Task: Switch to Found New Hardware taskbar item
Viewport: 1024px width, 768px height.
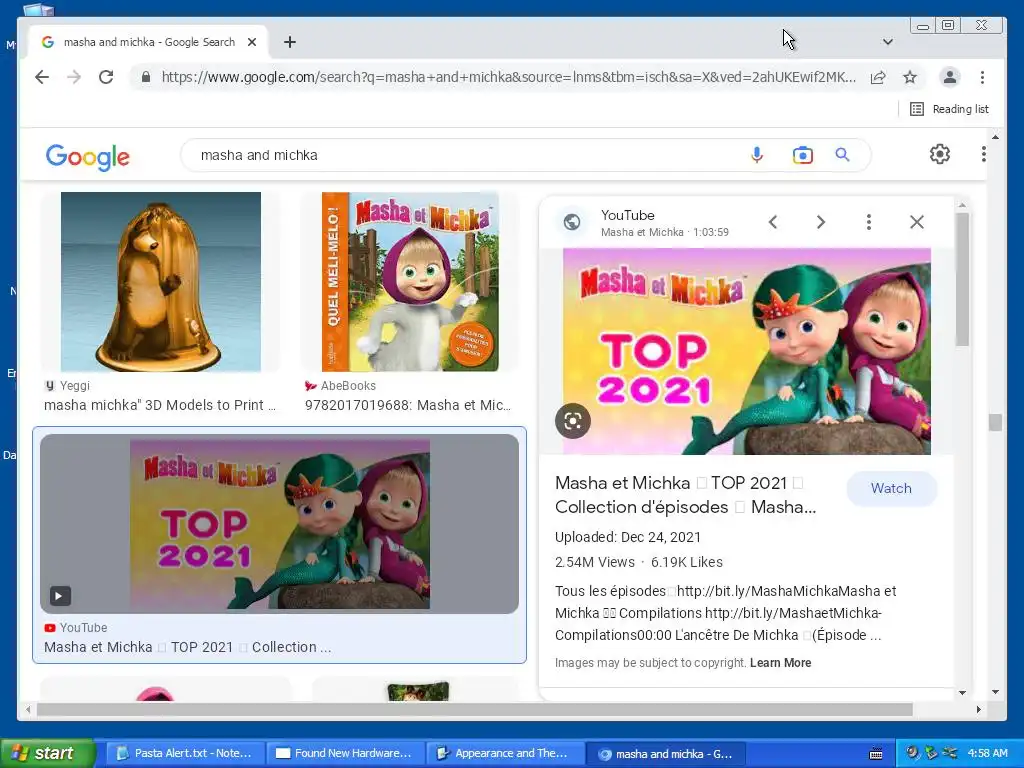Action: (345, 753)
